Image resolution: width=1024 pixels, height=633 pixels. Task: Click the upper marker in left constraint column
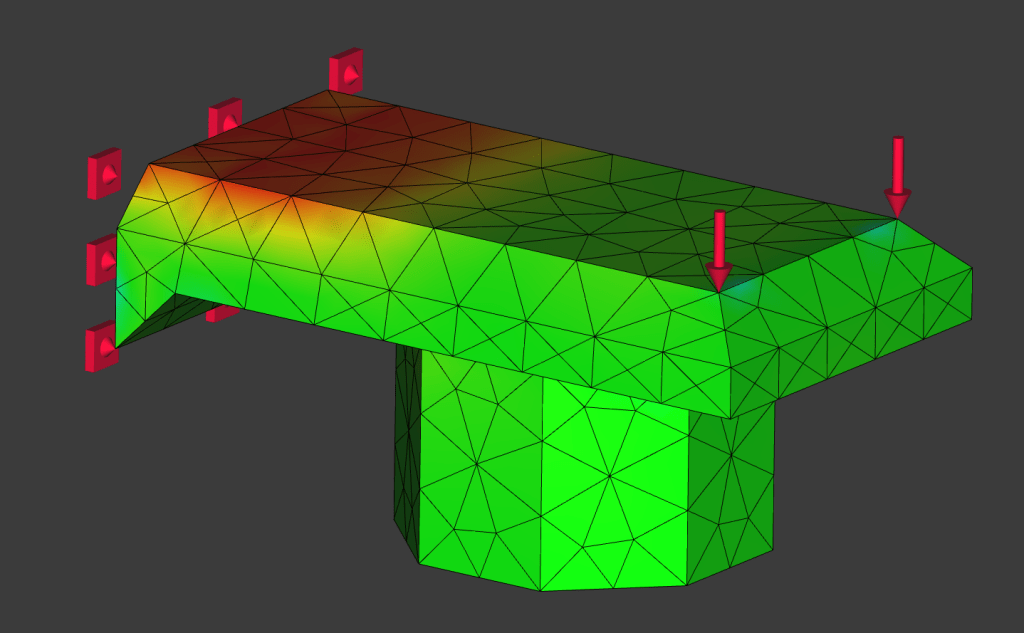tap(104, 173)
